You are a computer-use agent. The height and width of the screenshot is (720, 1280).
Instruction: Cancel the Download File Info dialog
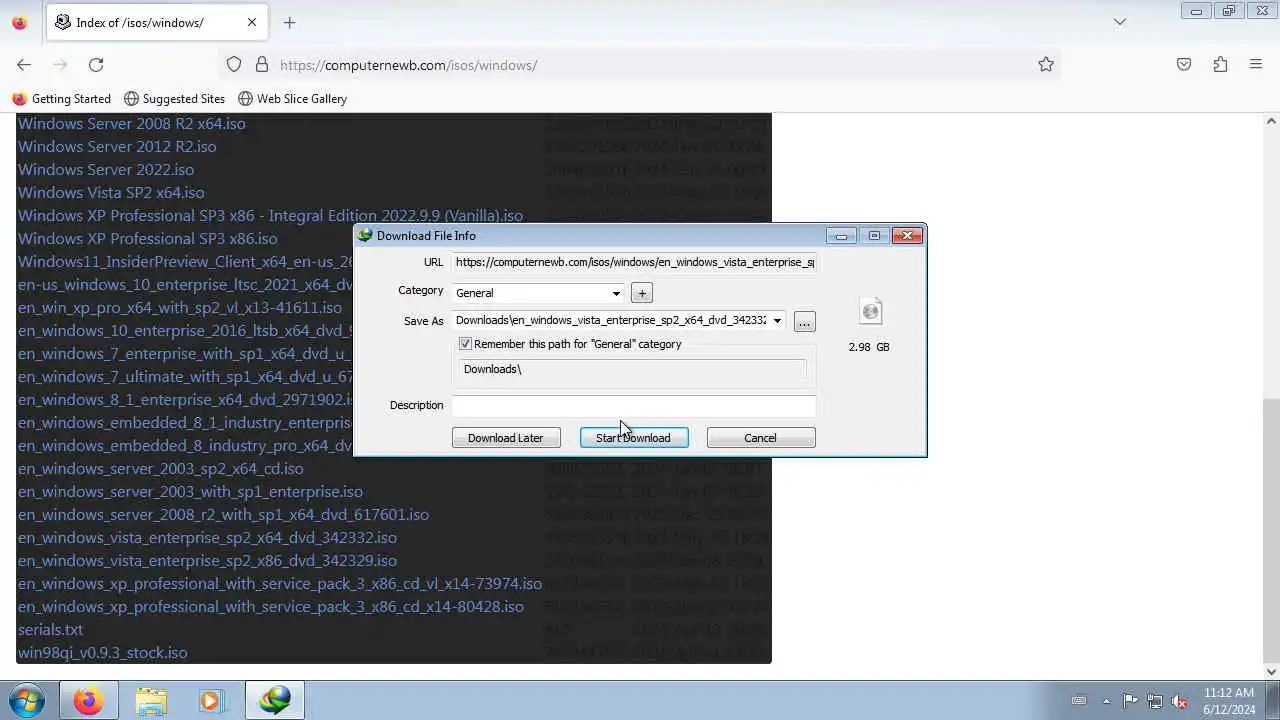click(x=761, y=438)
